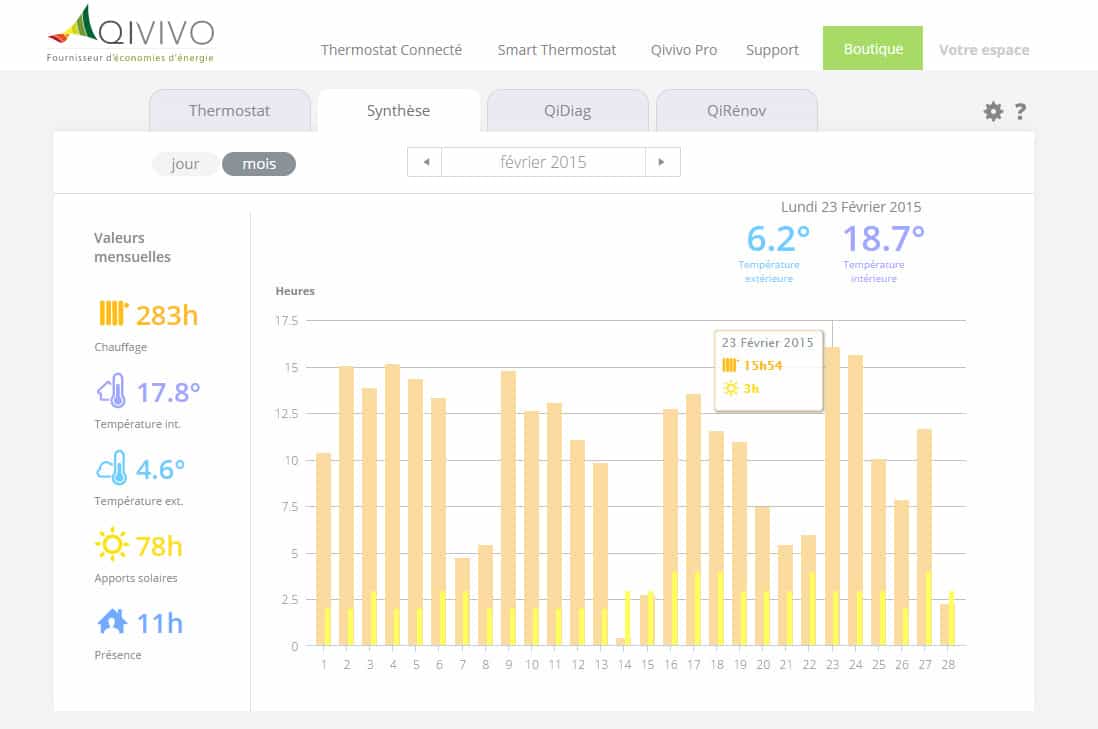The image size is (1098, 729).
Task: Click day 28 on the x-axis
Action: (x=947, y=665)
